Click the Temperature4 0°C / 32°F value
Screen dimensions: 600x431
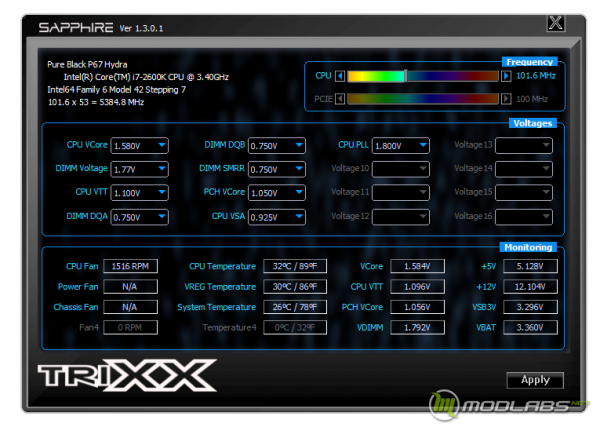295,327
